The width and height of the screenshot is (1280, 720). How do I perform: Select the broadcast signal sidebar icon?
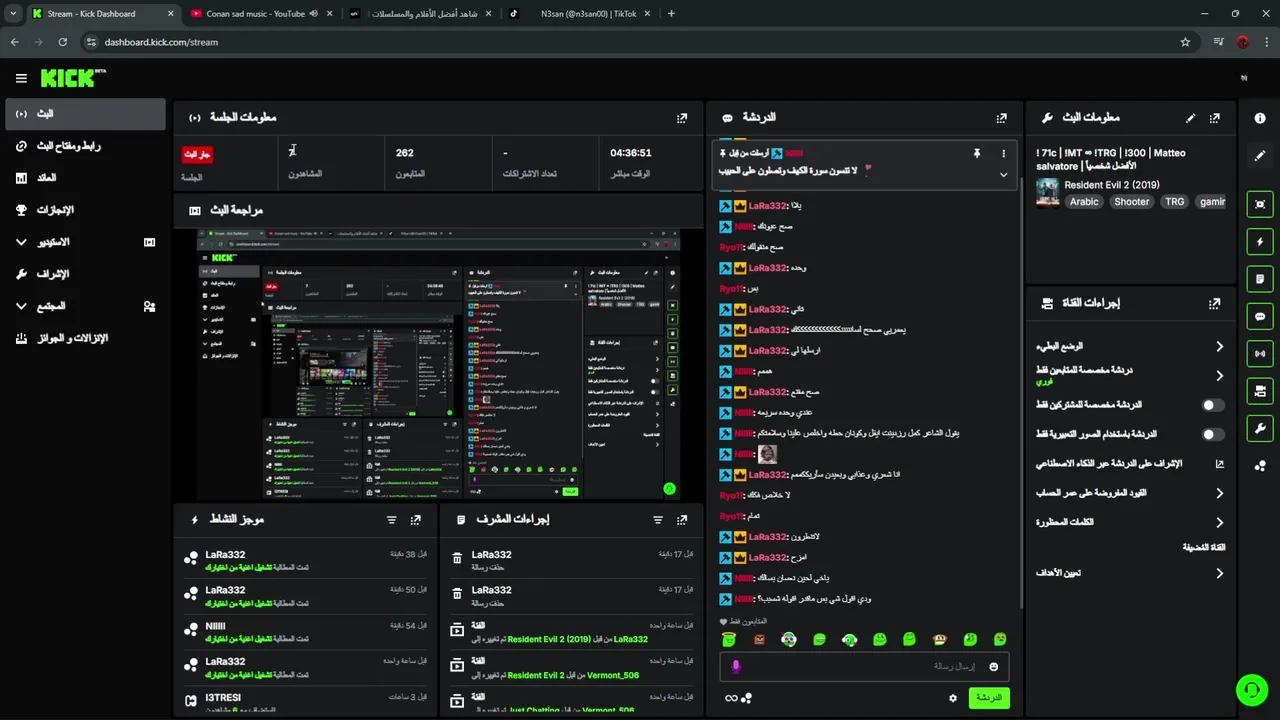coord(1260,353)
